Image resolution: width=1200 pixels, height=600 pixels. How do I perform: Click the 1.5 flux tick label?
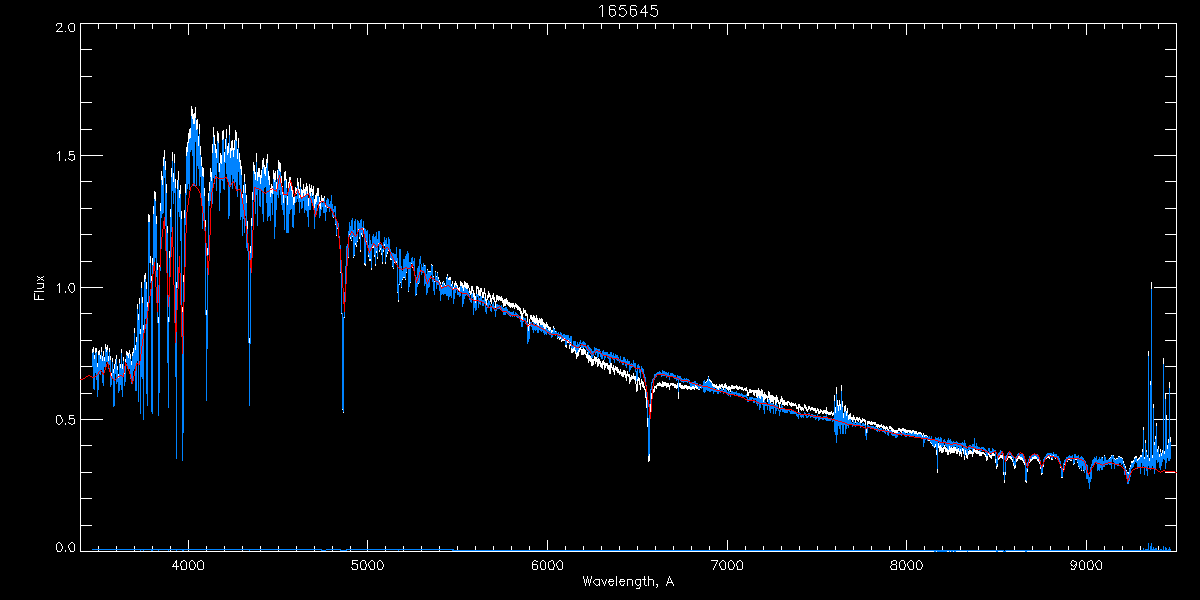[66, 157]
